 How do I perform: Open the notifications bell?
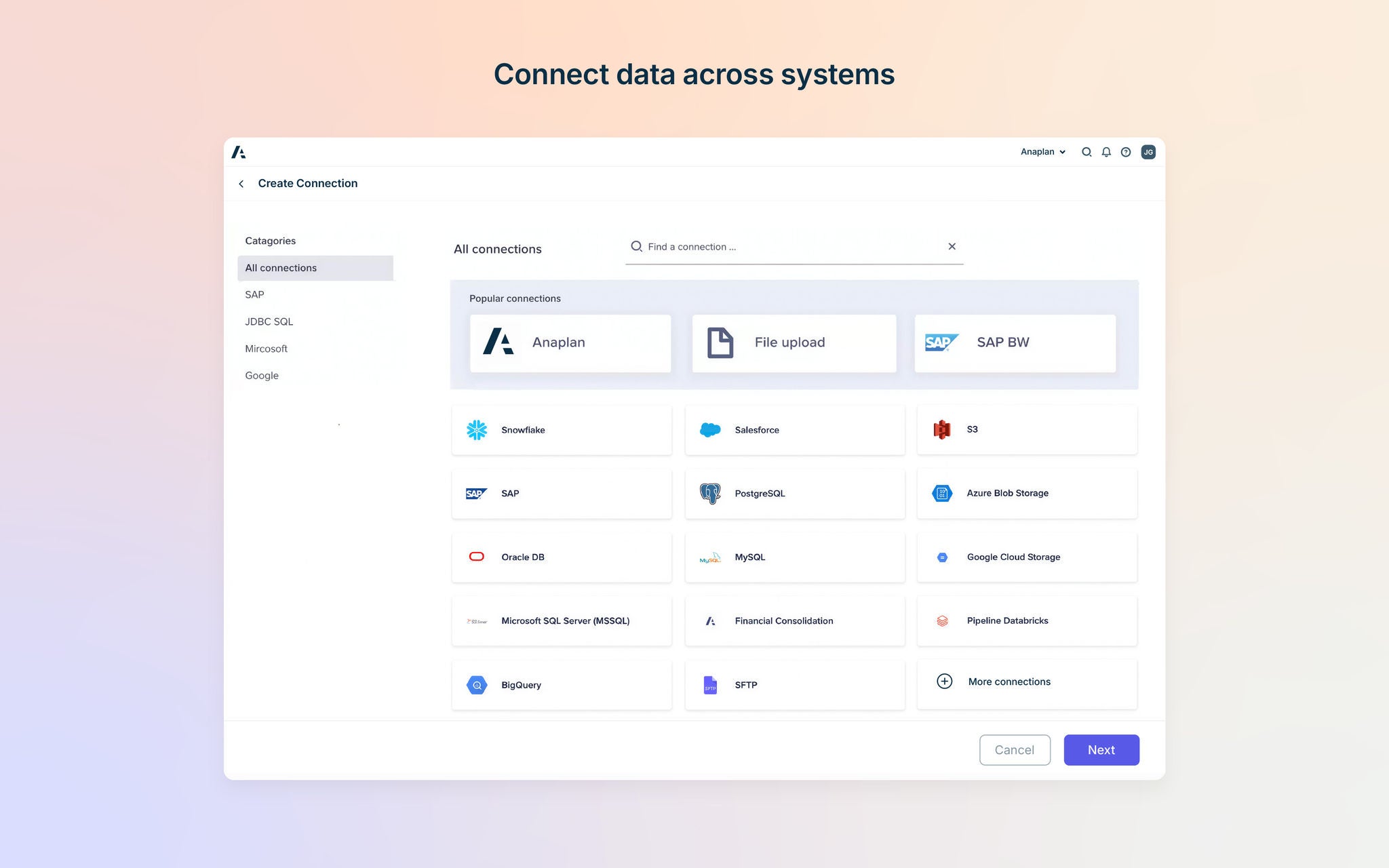1106,152
